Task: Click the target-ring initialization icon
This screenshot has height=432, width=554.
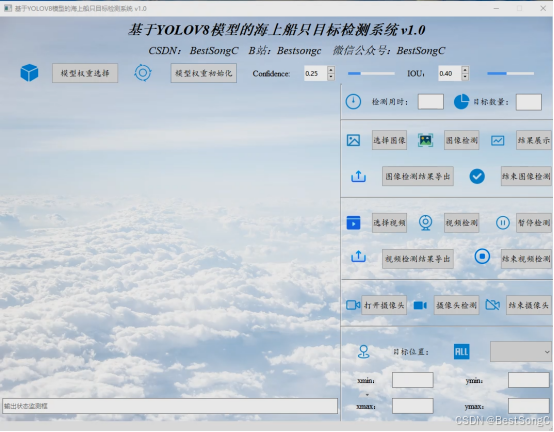Action: pos(143,73)
